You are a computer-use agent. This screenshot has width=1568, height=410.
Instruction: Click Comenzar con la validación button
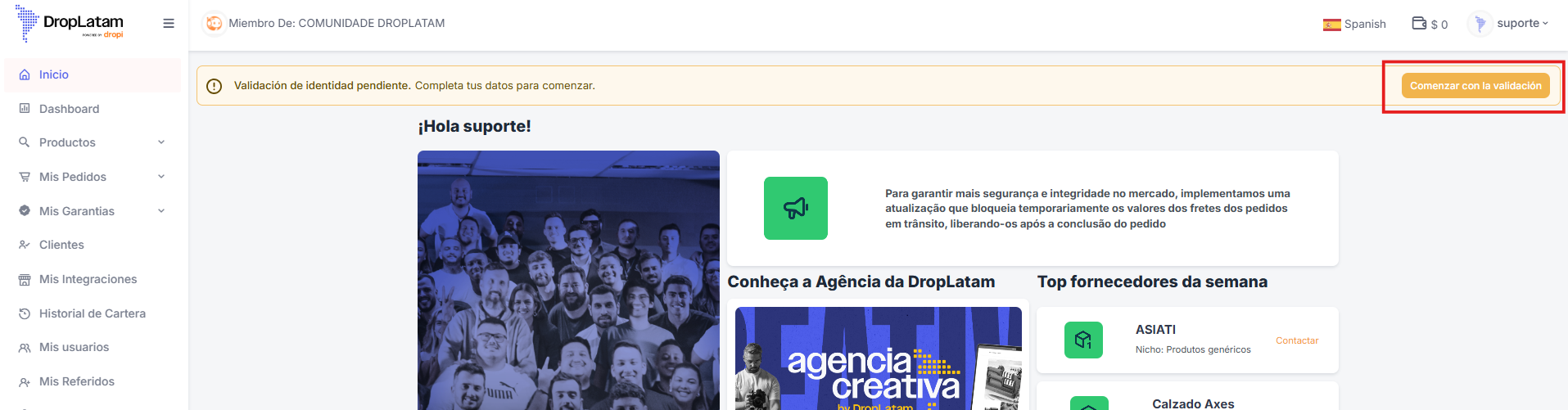pyautogui.click(x=1475, y=86)
